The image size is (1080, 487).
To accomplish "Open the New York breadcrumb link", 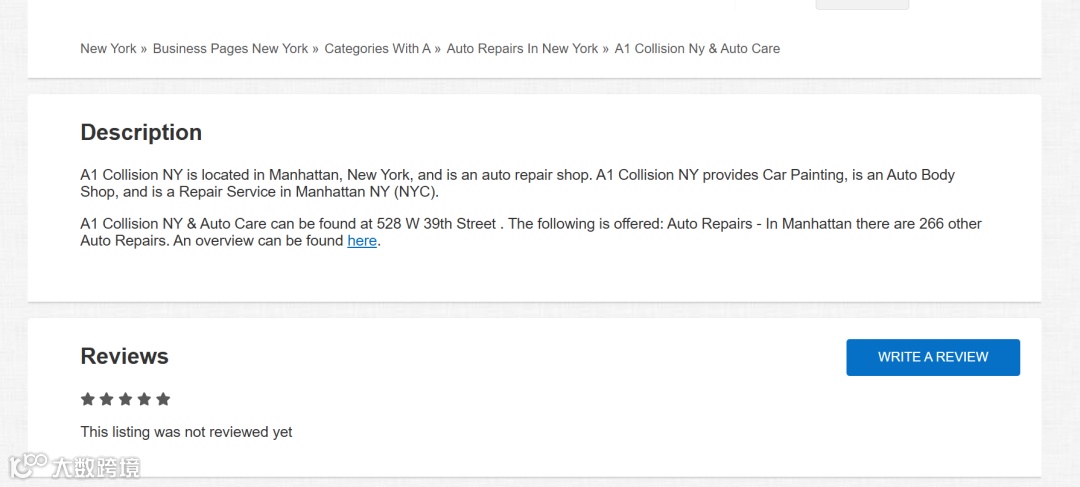I will tap(108, 48).
